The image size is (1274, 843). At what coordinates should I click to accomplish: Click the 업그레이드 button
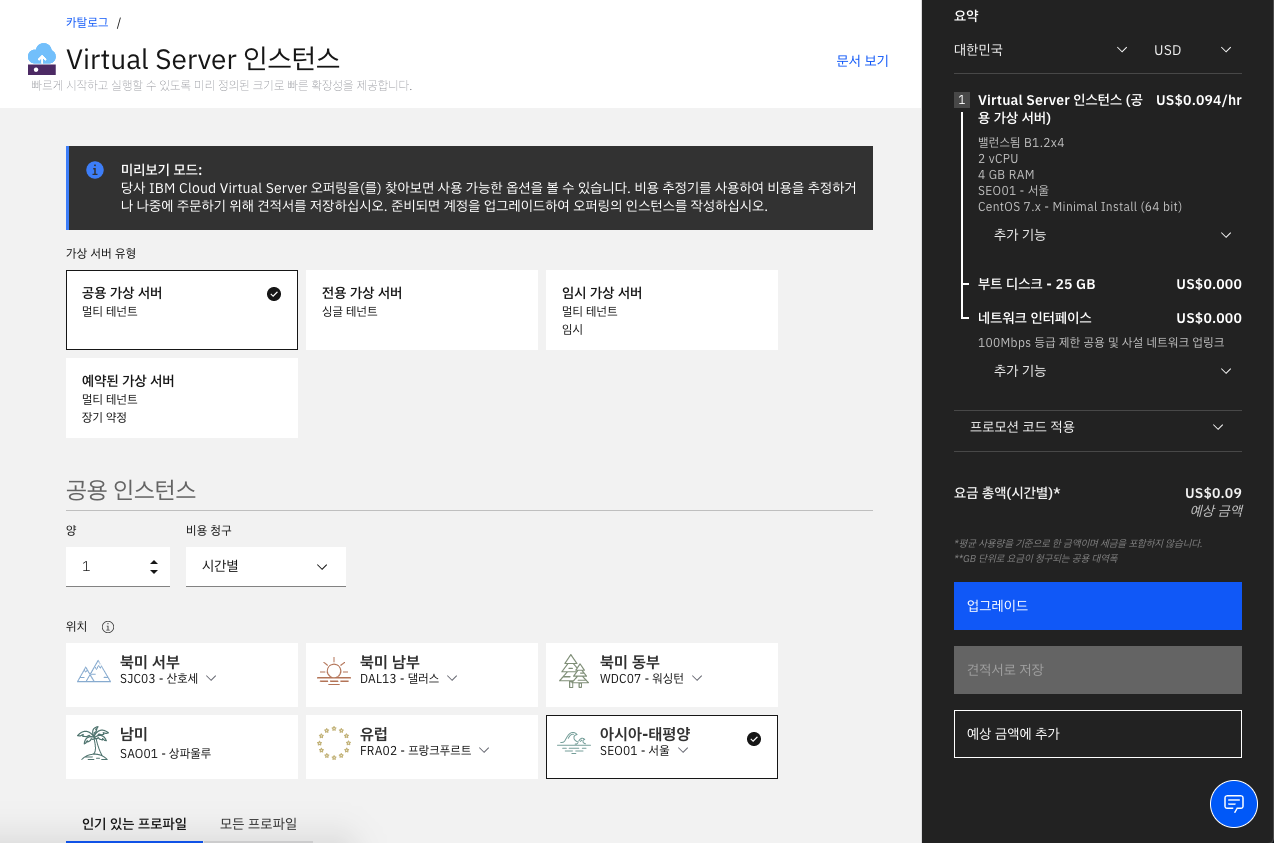(x=1098, y=606)
